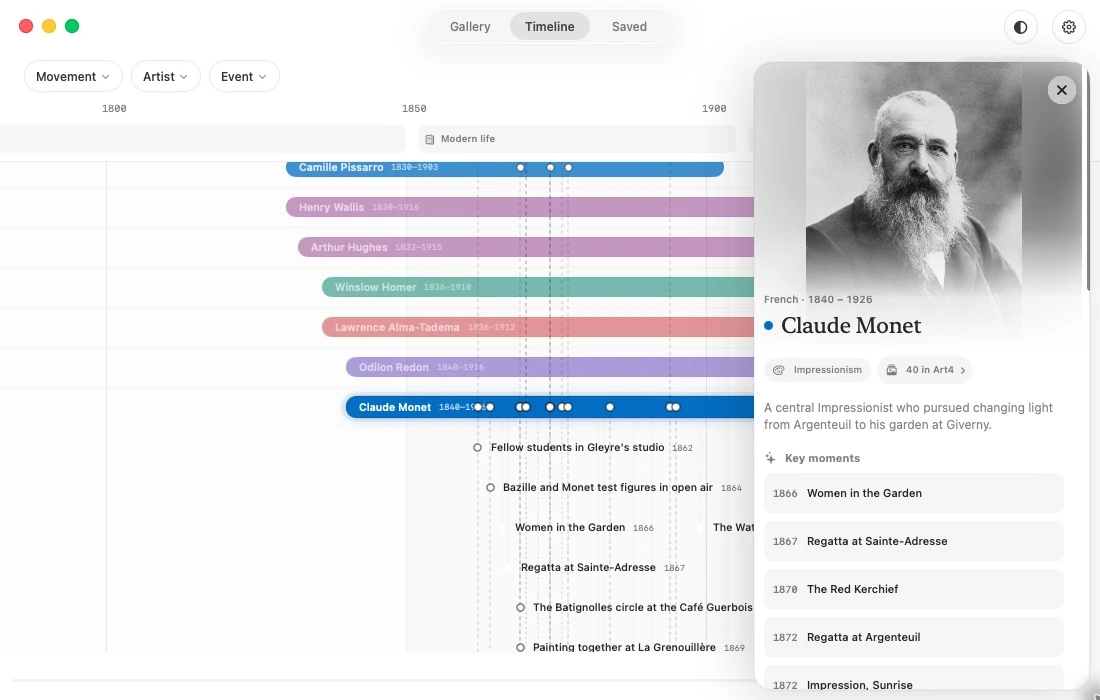1100x700 pixels.
Task: Click the palette icon in the Impressionism chip
Action: coord(779,370)
